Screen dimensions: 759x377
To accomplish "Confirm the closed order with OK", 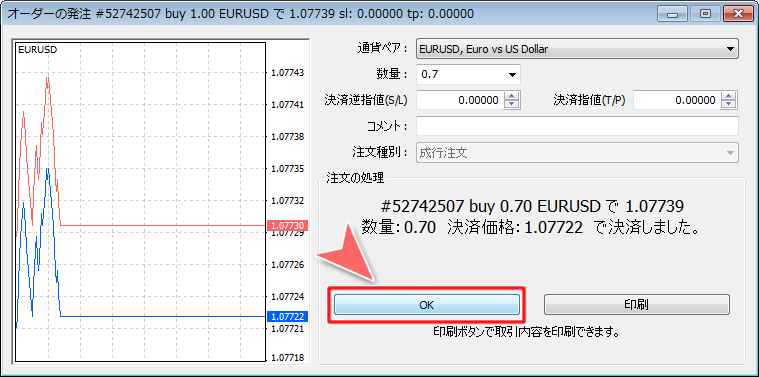I will [x=426, y=305].
